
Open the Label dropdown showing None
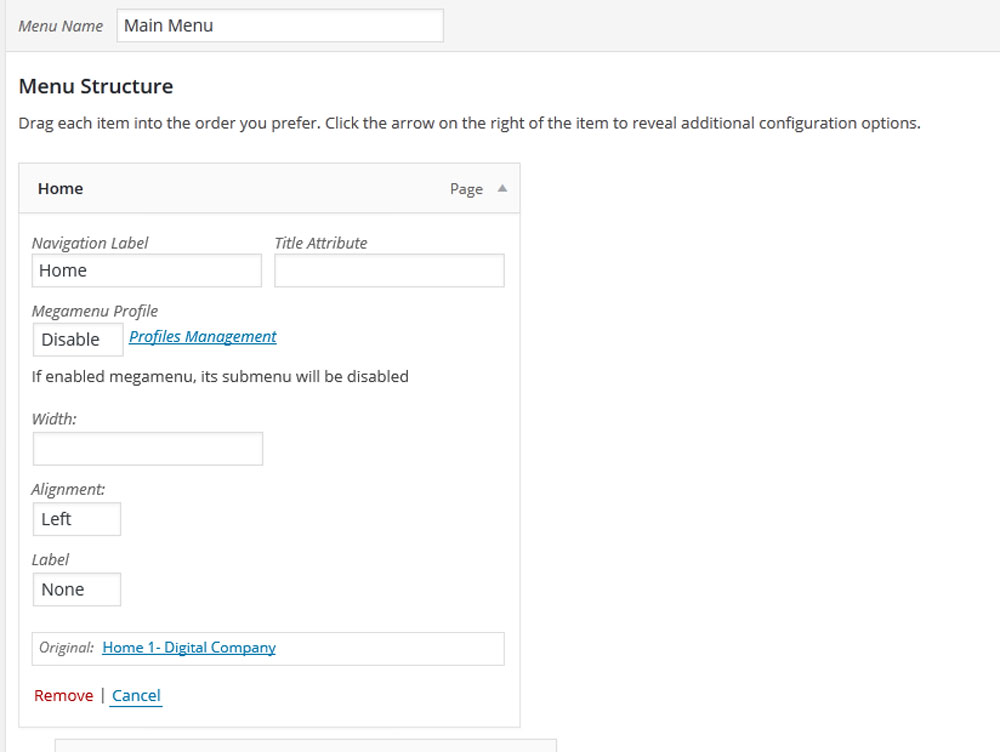(x=77, y=589)
